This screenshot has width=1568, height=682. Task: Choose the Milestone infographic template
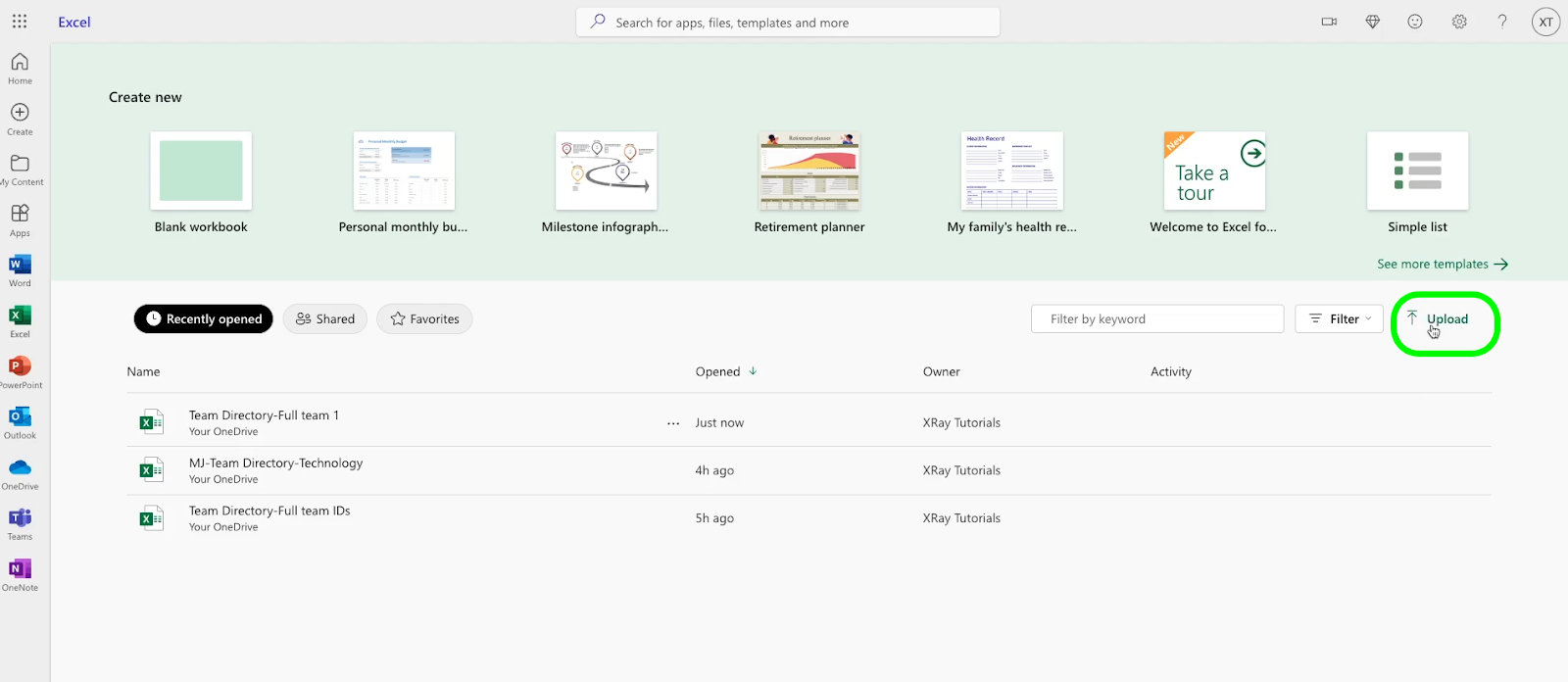coord(606,183)
